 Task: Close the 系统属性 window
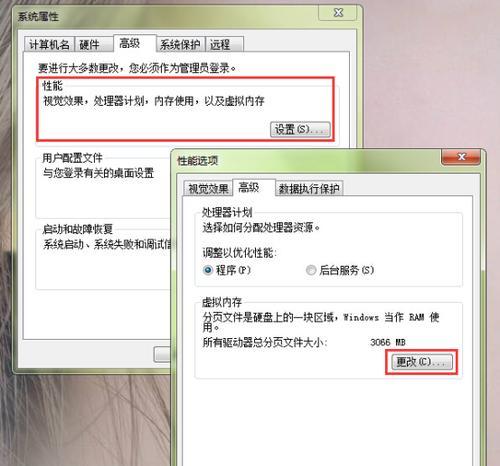338,13
